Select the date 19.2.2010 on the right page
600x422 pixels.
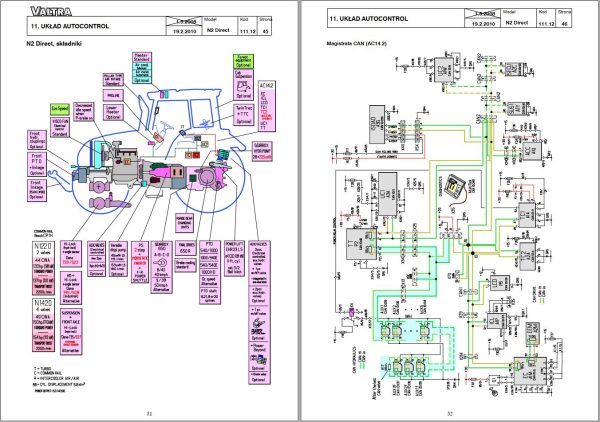click(x=484, y=24)
